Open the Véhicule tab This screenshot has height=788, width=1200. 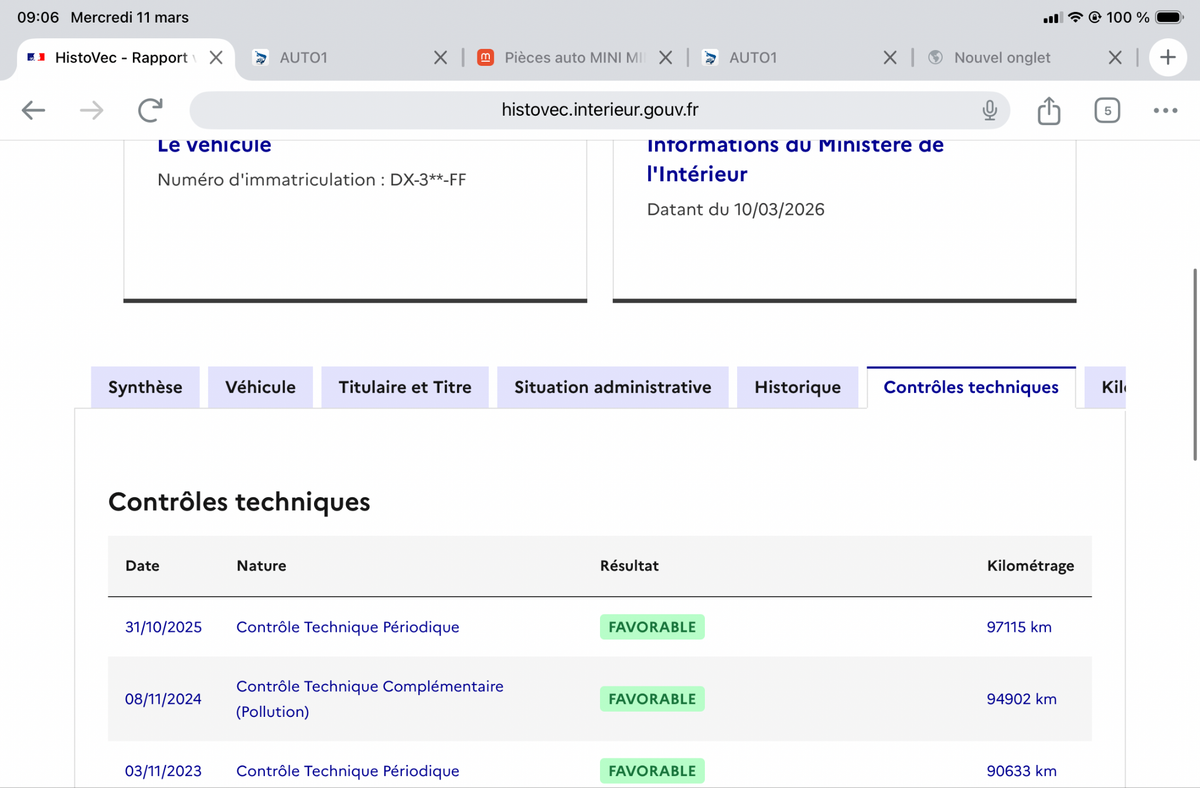pyautogui.click(x=260, y=387)
